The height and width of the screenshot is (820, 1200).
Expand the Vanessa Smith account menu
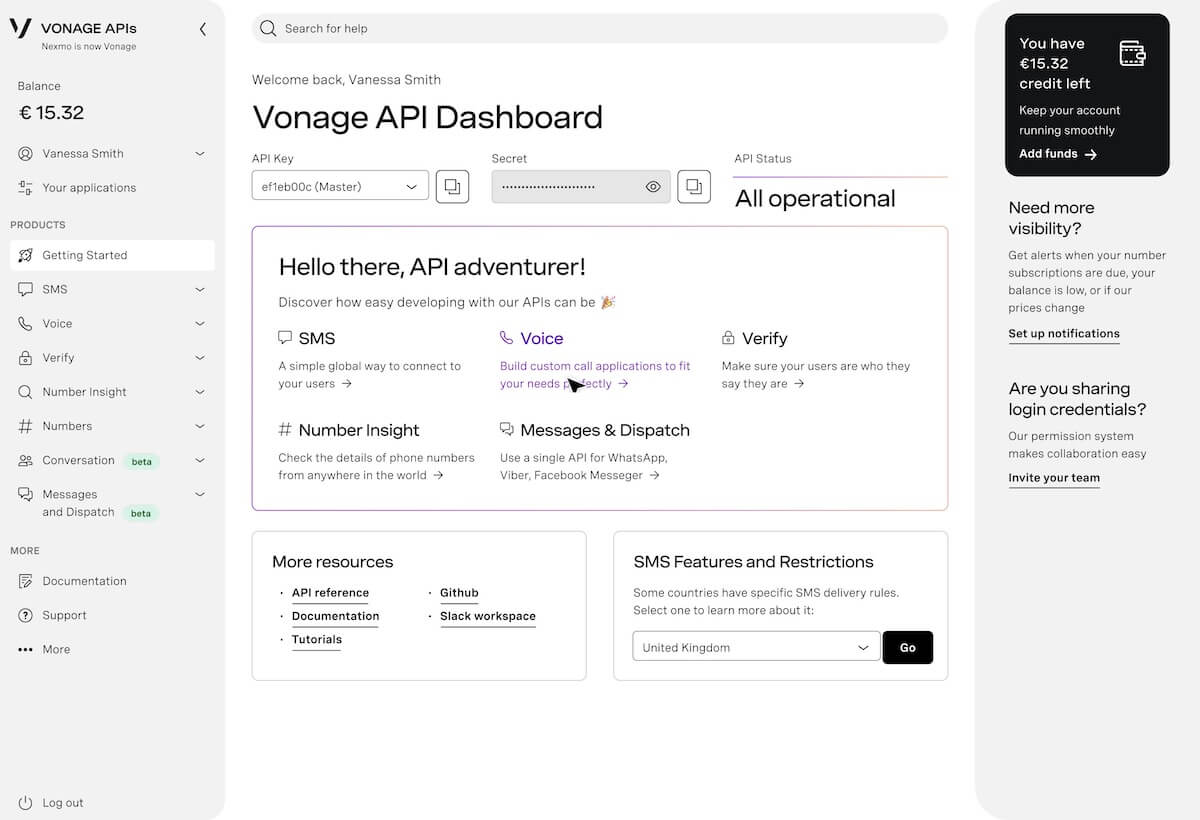pyautogui.click(x=199, y=154)
